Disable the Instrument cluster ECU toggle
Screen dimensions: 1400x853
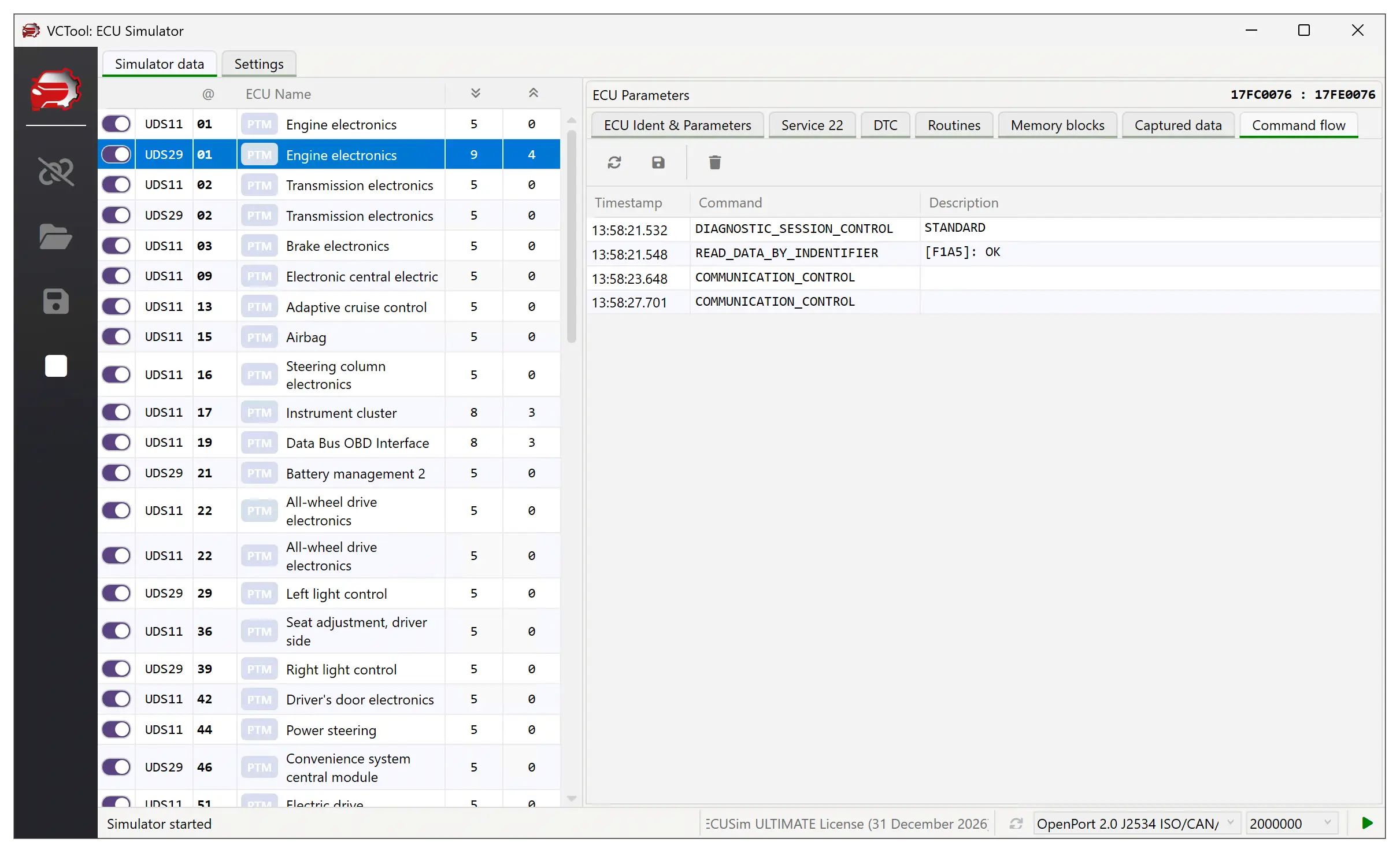pos(116,413)
